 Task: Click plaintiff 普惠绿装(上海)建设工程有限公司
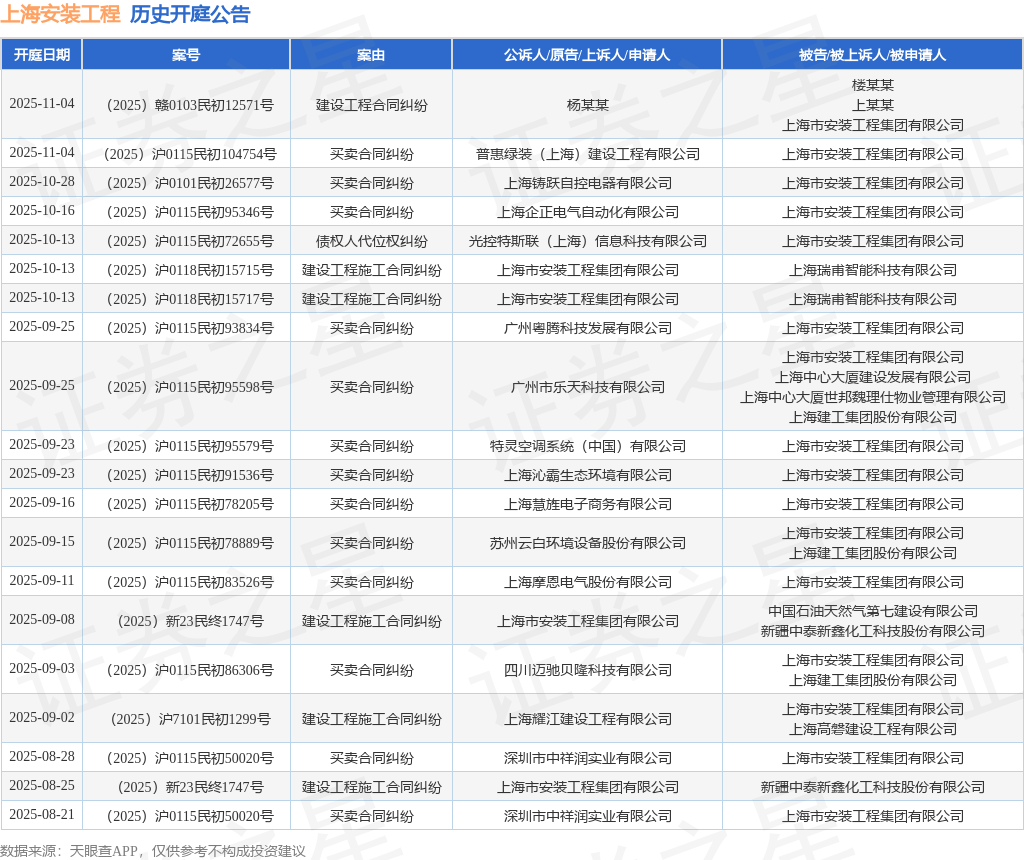coord(587,154)
